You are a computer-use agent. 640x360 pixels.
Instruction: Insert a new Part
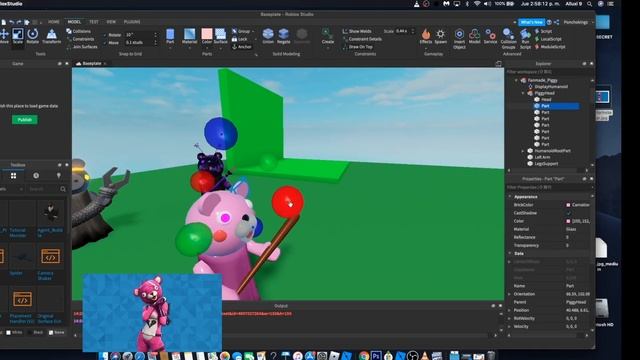170,36
